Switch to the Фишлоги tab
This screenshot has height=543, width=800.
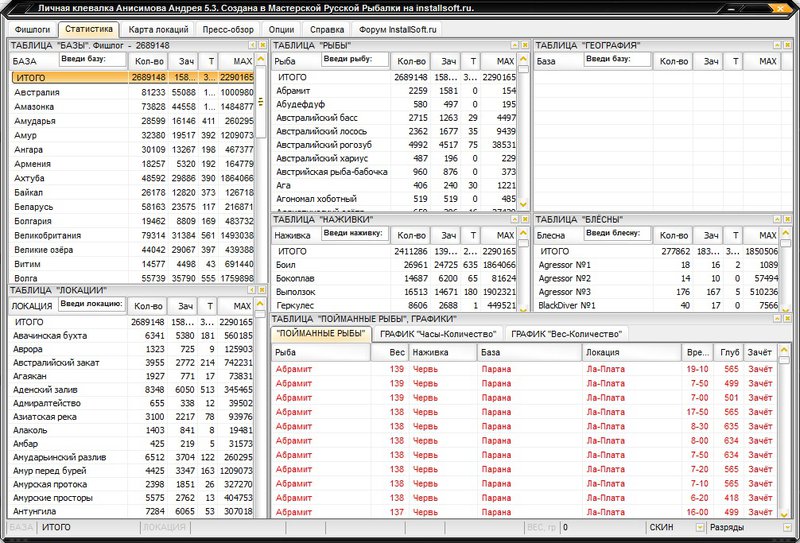[x=33, y=30]
